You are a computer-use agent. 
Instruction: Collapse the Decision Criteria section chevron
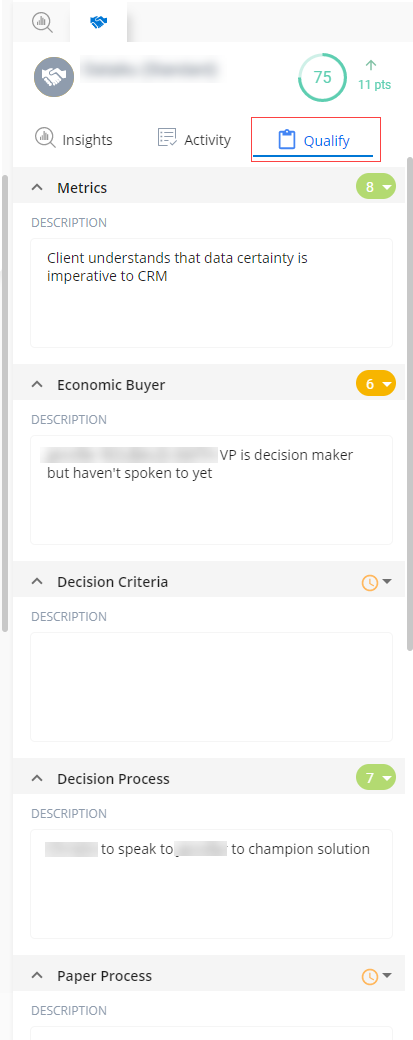point(38,582)
